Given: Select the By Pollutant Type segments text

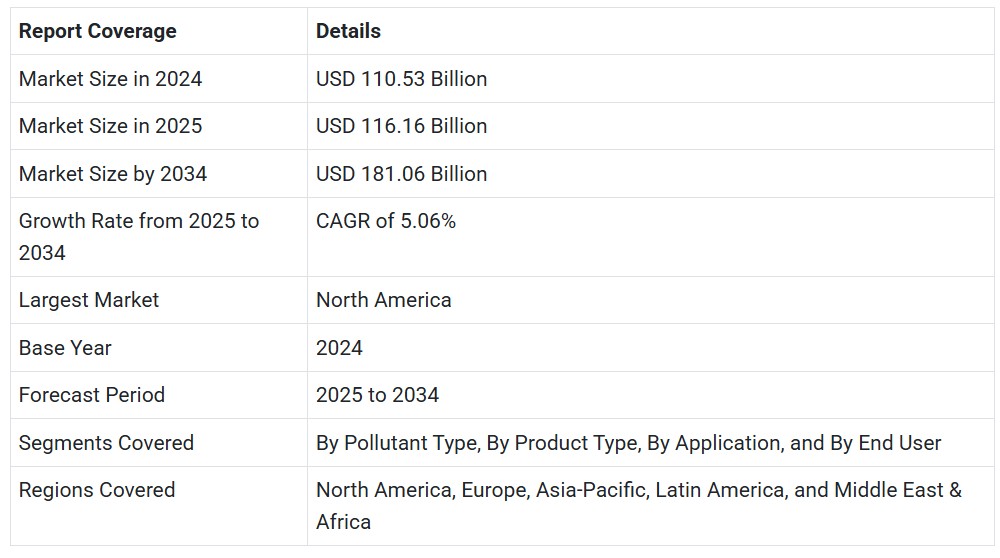Looking at the screenshot, I should click(628, 443).
